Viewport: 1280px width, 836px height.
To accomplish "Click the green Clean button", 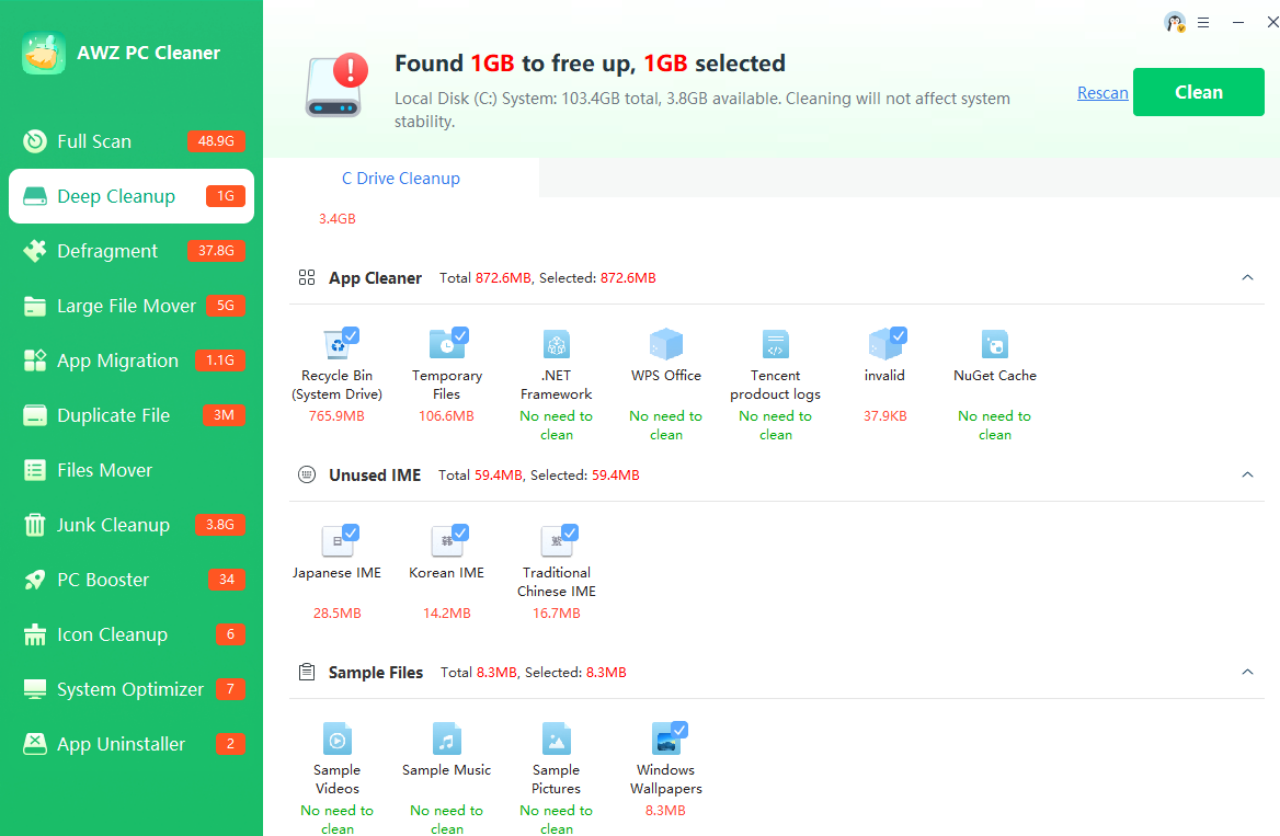I will pos(1199,92).
